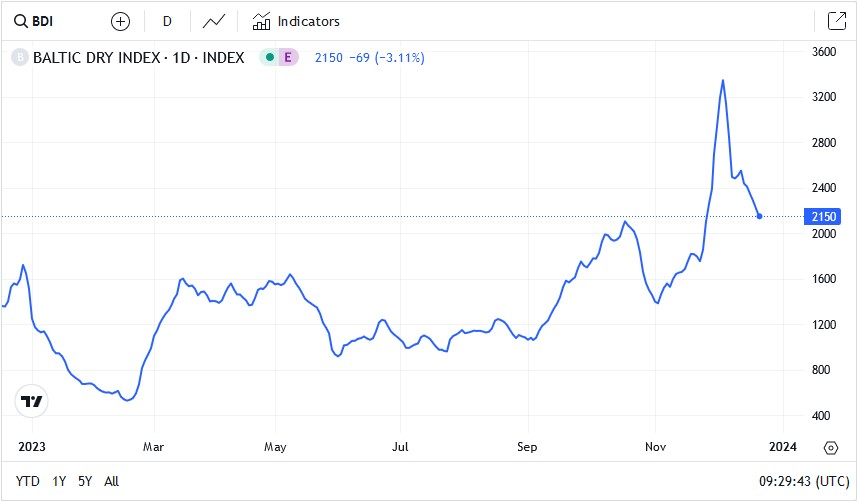The width and height of the screenshot is (858, 502).
Task: Click the blue 2150 price label
Action: pos(826,216)
